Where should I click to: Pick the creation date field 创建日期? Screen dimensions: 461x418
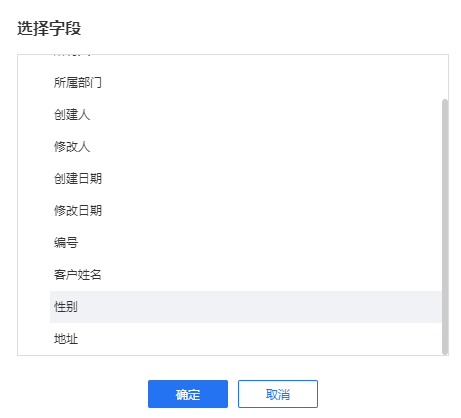[246, 178]
